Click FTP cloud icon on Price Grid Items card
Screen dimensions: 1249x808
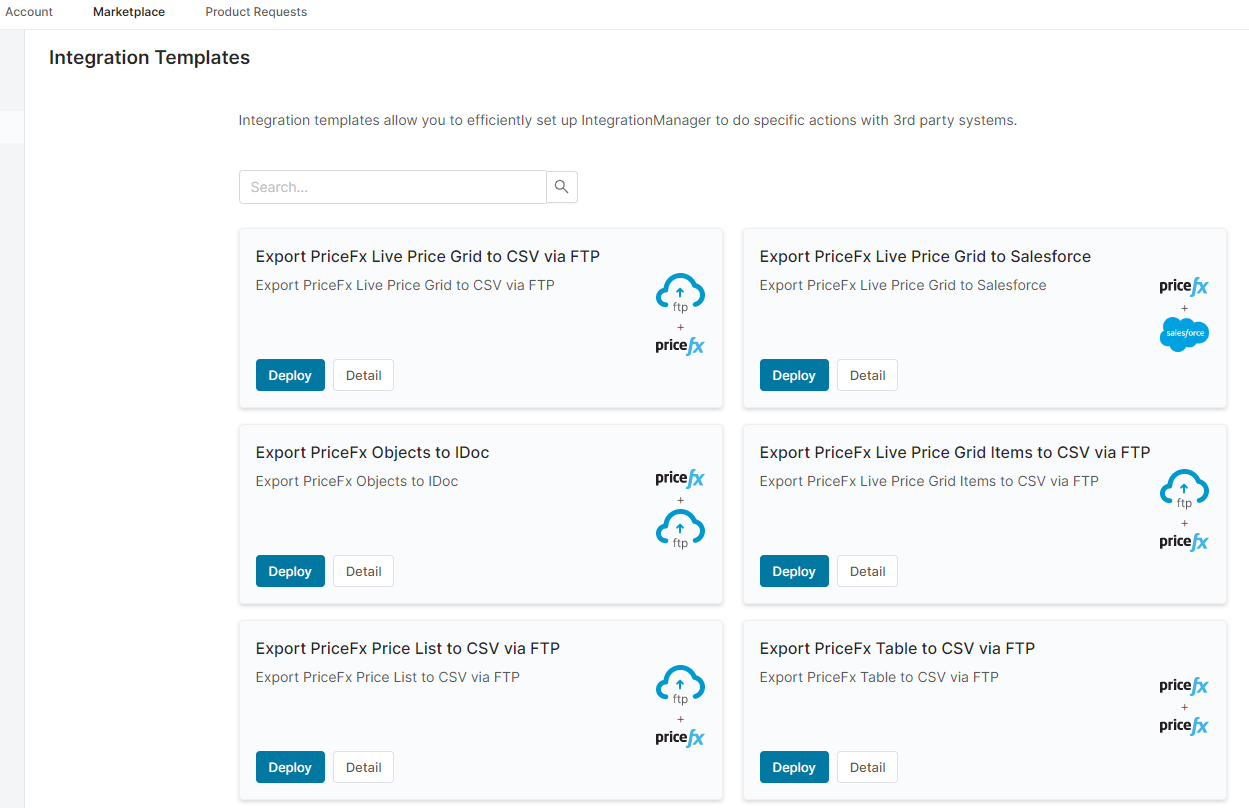click(1184, 489)
